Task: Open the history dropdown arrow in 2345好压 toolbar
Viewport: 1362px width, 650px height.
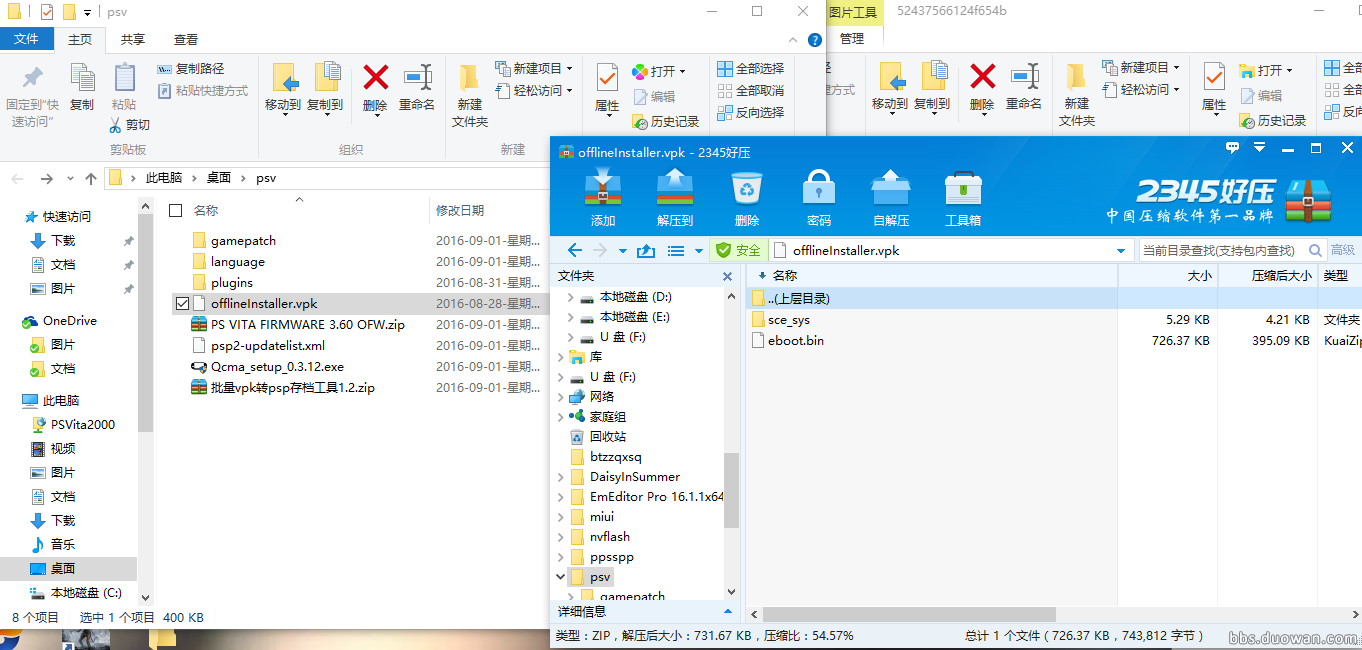Action: pyautogui.click(x=622, y=250)
